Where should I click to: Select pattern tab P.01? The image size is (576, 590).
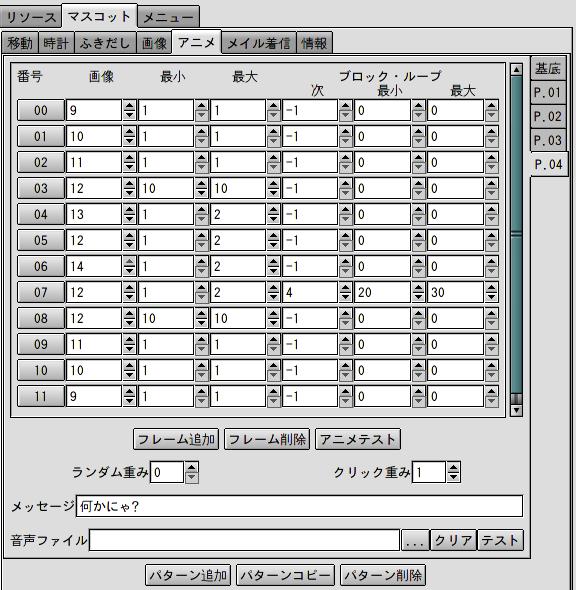tap(548, 93)
